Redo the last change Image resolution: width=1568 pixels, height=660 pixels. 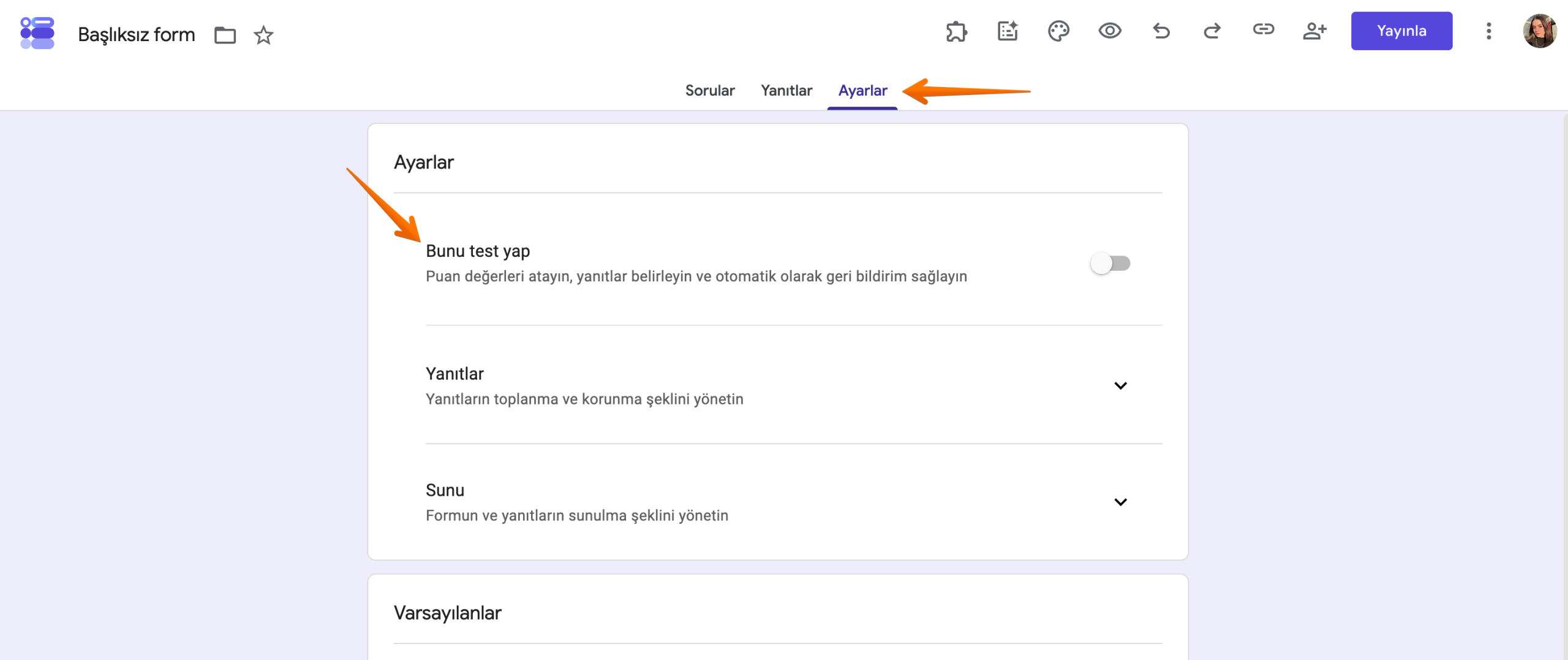coord(1212,31)
